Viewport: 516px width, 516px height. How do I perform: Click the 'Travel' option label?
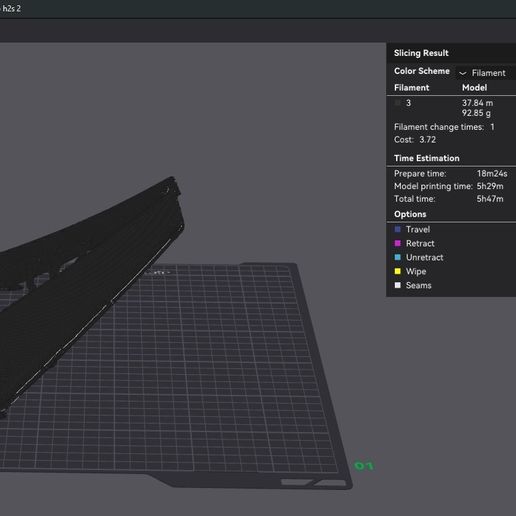pyautogui.click(x=418, y=230)
